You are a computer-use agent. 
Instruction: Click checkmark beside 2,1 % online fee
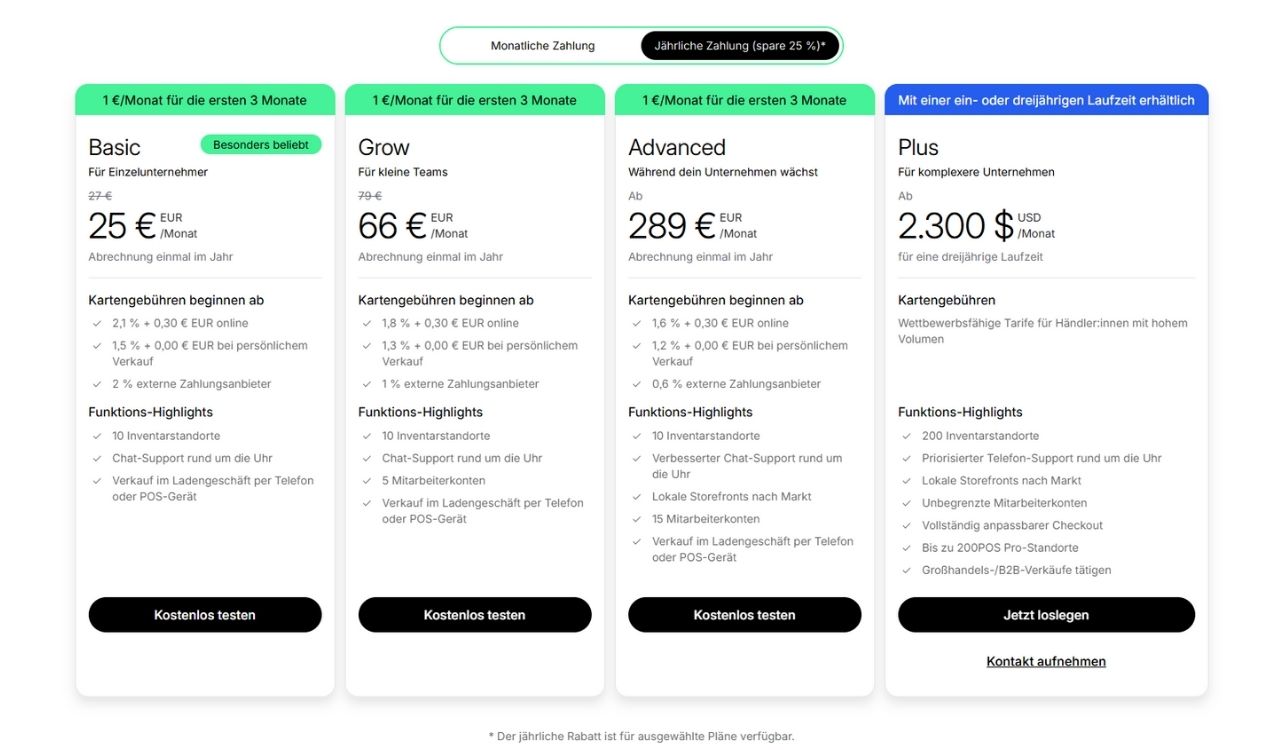point(97,323)
